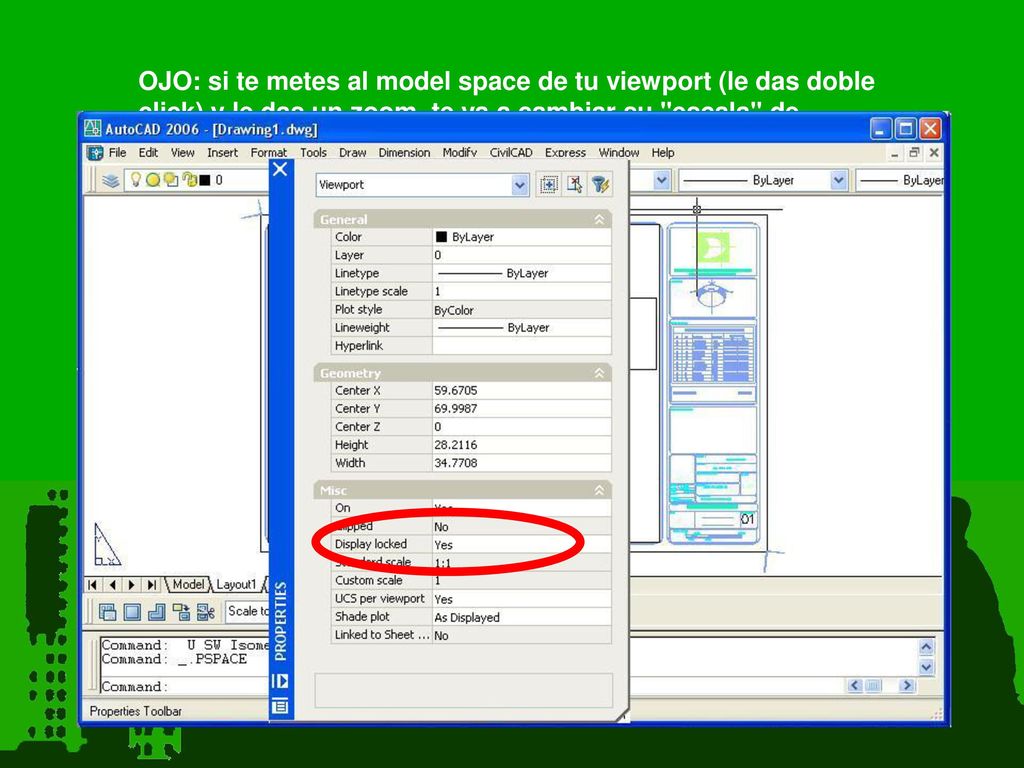Select the Center Z value field
Screen dimensions: 1024x768
tap(521, 427)
